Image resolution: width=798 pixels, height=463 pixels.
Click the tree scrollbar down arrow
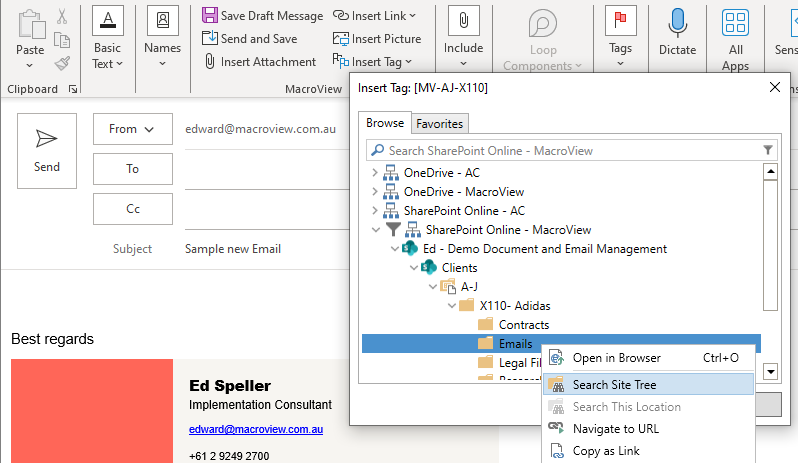pyautogui.click(x=771, y=372)
